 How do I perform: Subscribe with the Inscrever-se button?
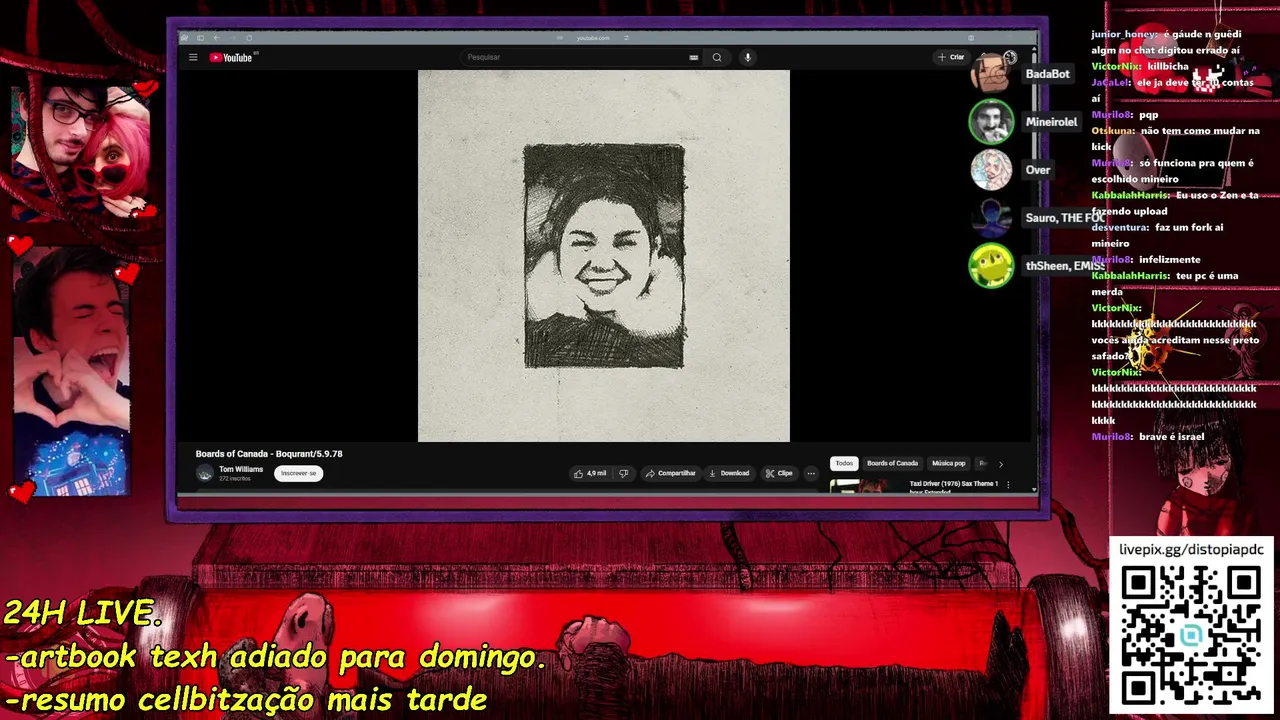[298, 473]
